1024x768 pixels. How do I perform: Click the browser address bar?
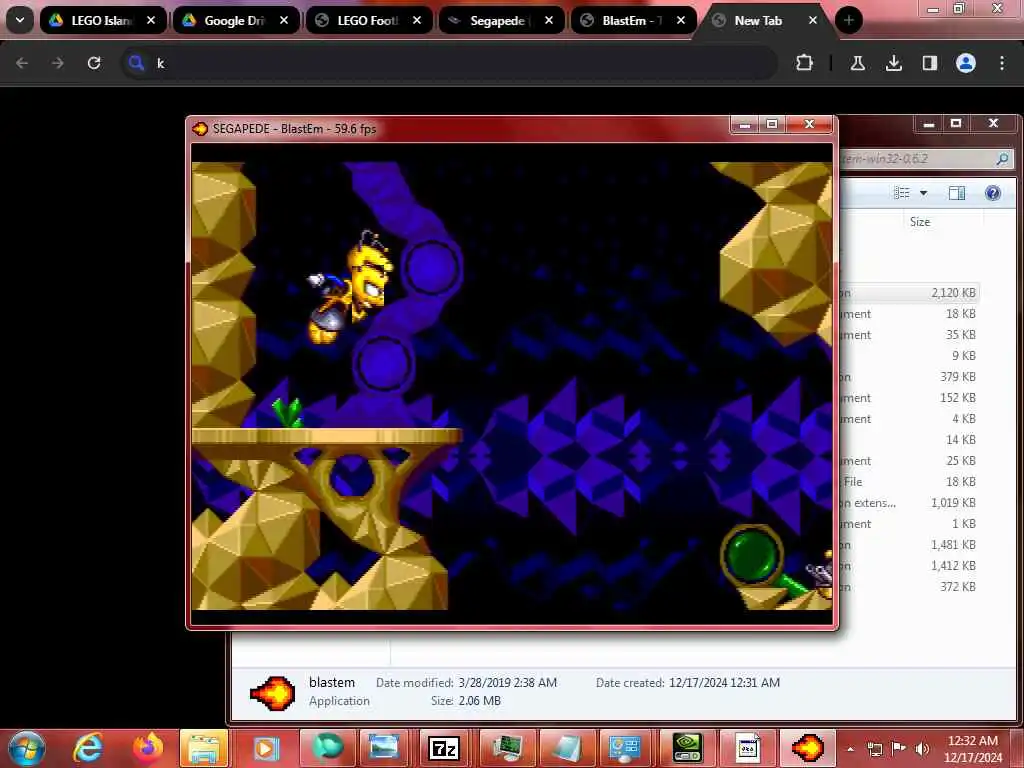(x=451, y=63)
